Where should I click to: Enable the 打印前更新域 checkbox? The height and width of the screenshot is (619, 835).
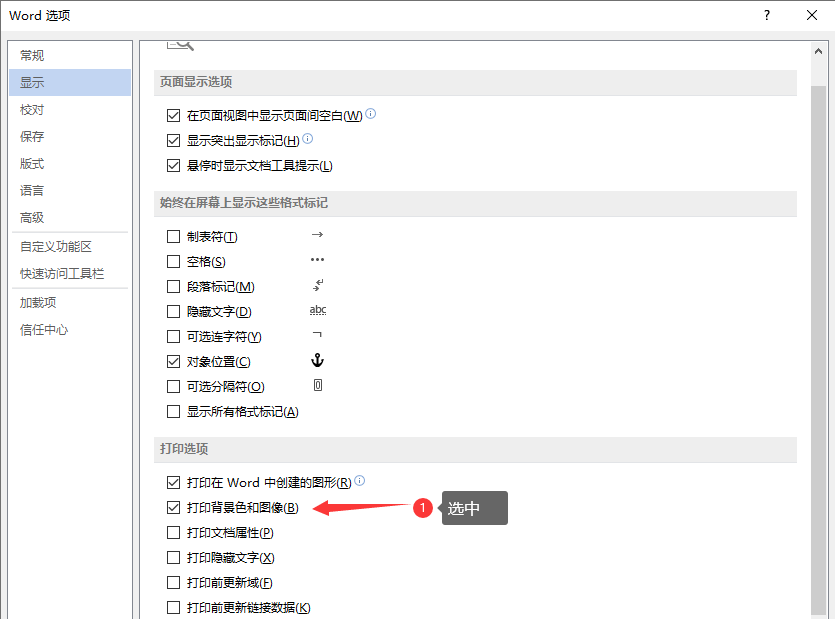pyautogui.click(x=174, y=583)
